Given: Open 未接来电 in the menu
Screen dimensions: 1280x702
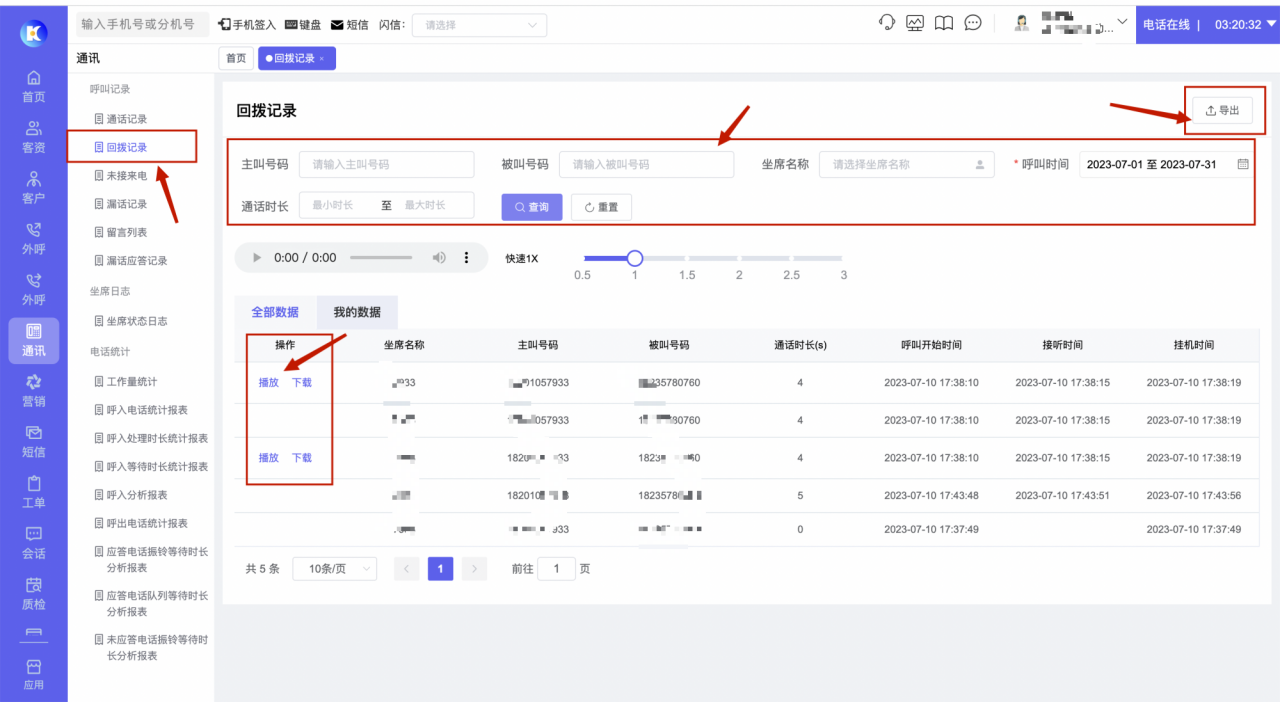Looking at the screenshot, I should point(120,176).
